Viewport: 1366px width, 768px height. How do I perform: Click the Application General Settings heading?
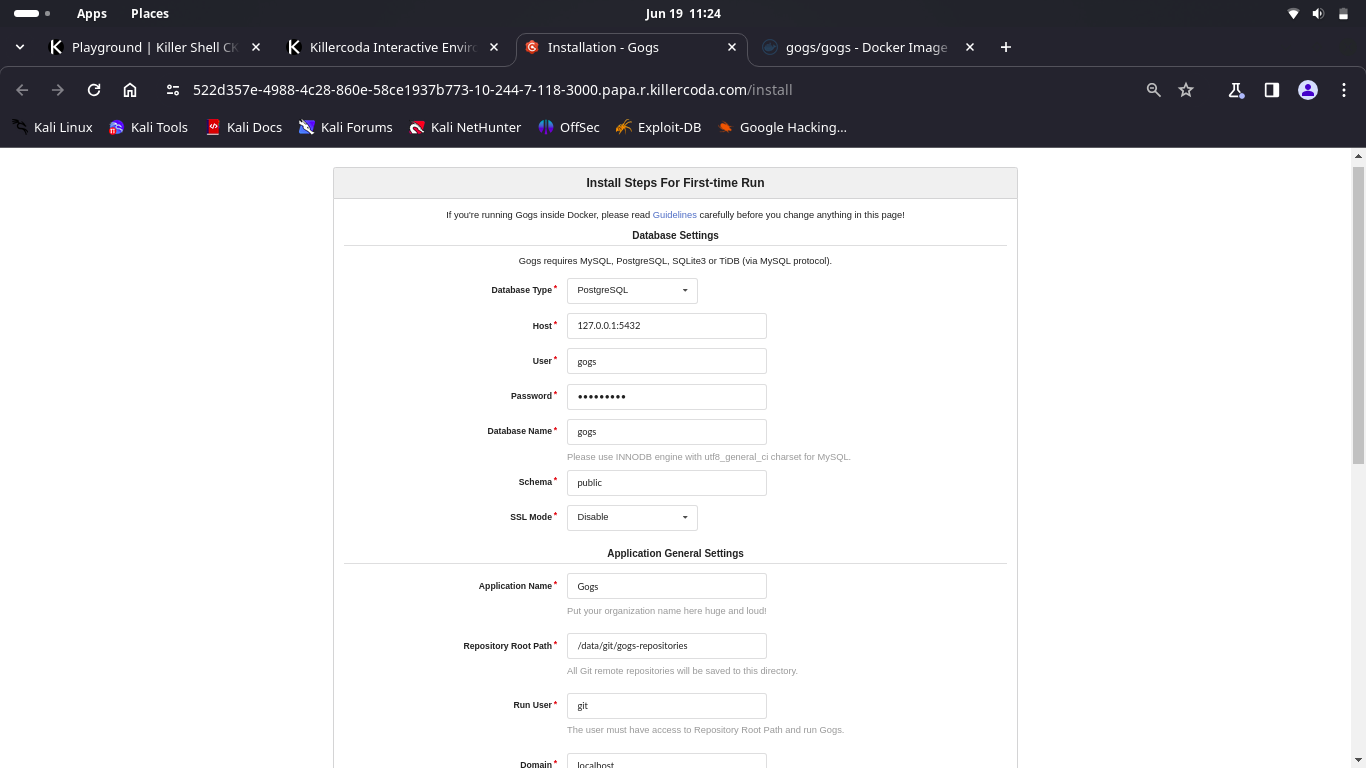[x=675, y=553]
